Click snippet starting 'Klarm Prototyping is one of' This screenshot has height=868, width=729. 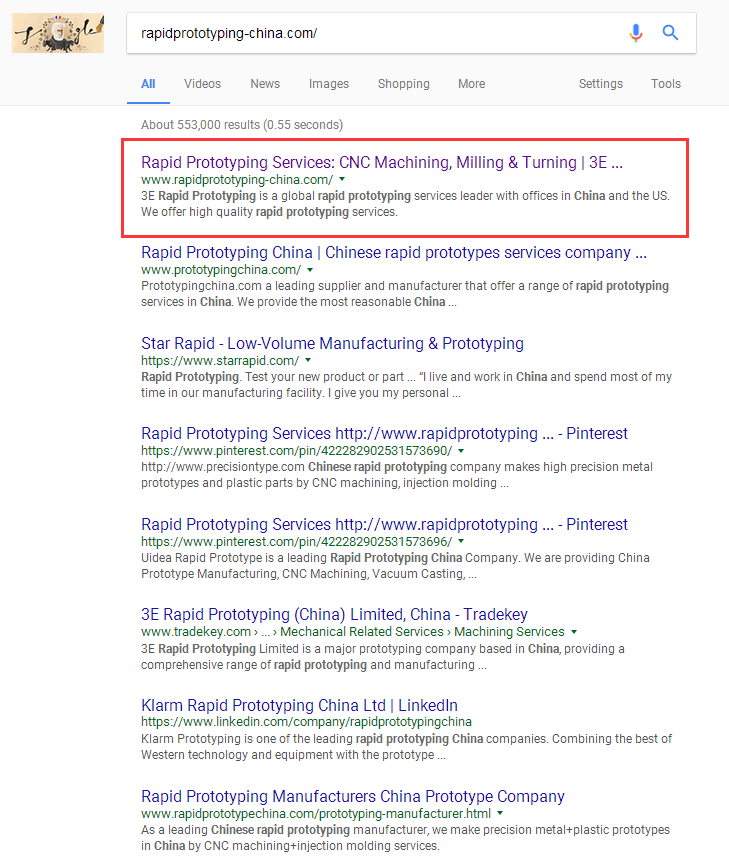point(406,747)
